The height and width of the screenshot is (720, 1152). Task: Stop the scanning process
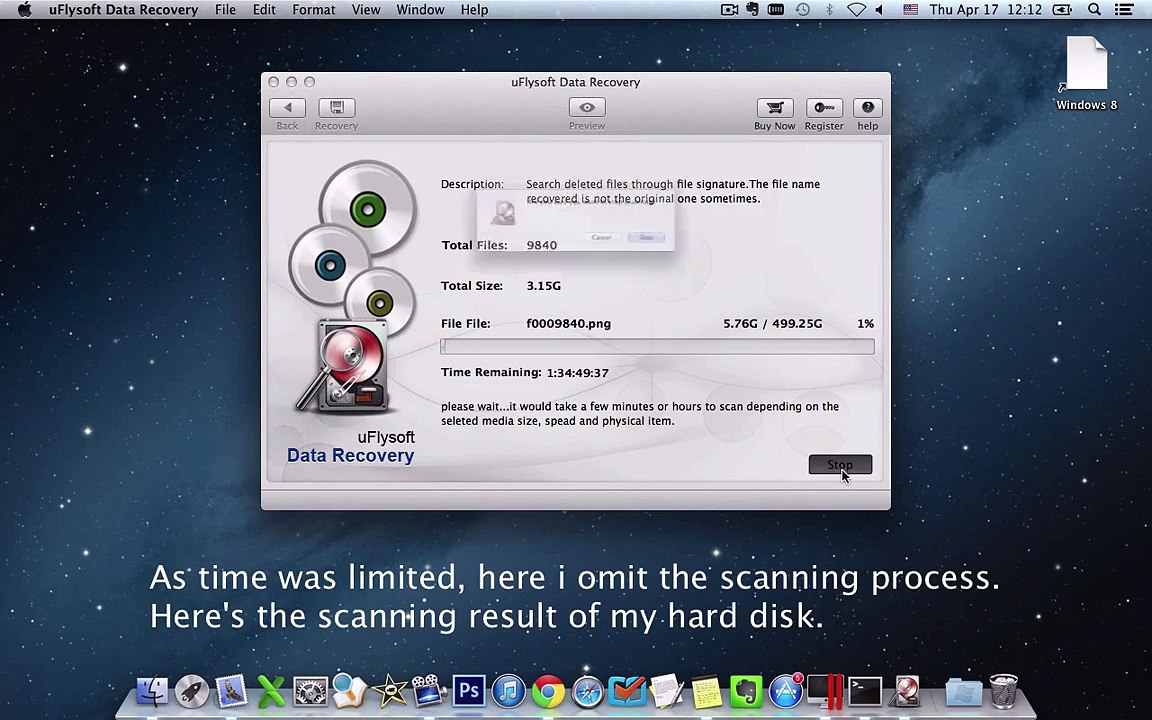click(840, 464)
